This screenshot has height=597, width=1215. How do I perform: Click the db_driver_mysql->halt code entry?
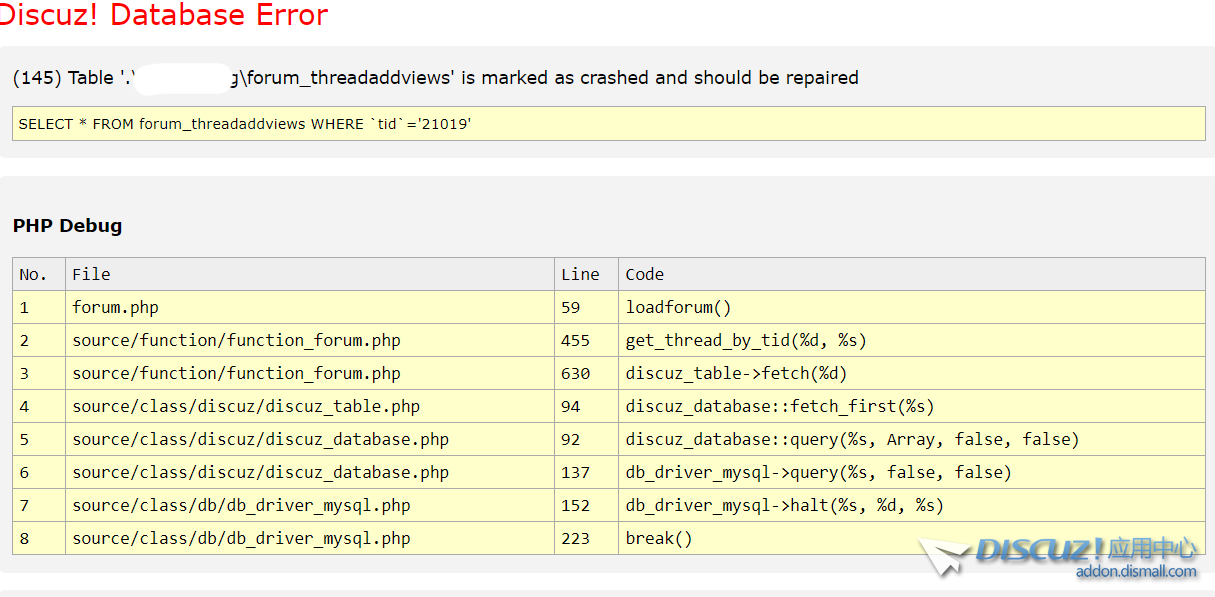784,505
